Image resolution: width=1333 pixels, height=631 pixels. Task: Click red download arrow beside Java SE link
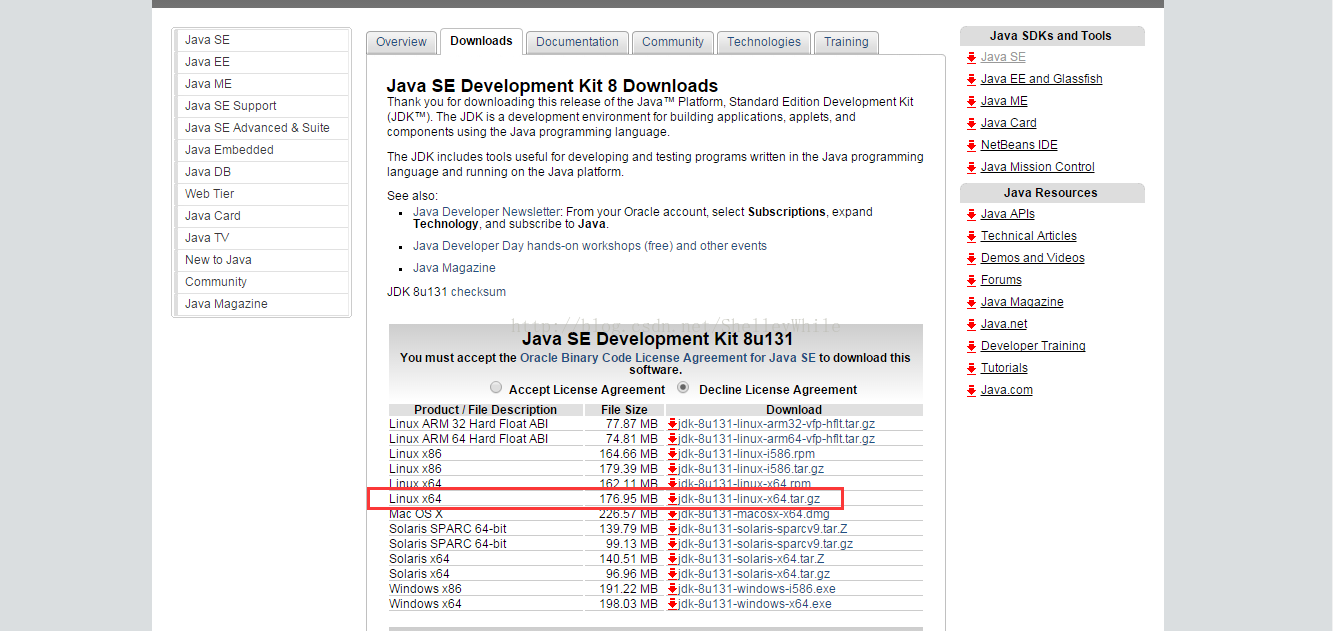(x=971, y=57)
